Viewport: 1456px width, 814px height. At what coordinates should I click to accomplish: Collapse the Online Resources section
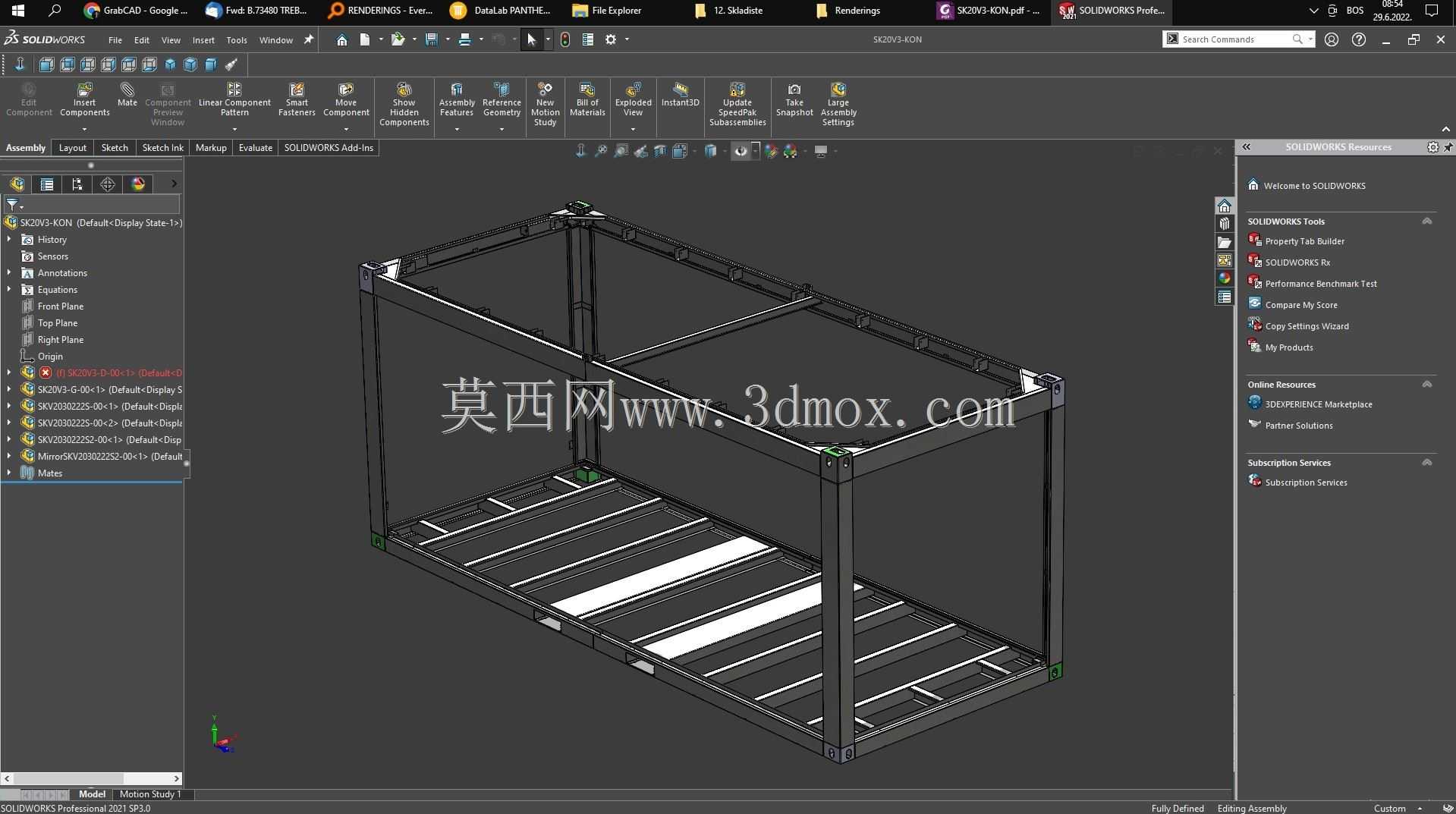(1426, 385)
